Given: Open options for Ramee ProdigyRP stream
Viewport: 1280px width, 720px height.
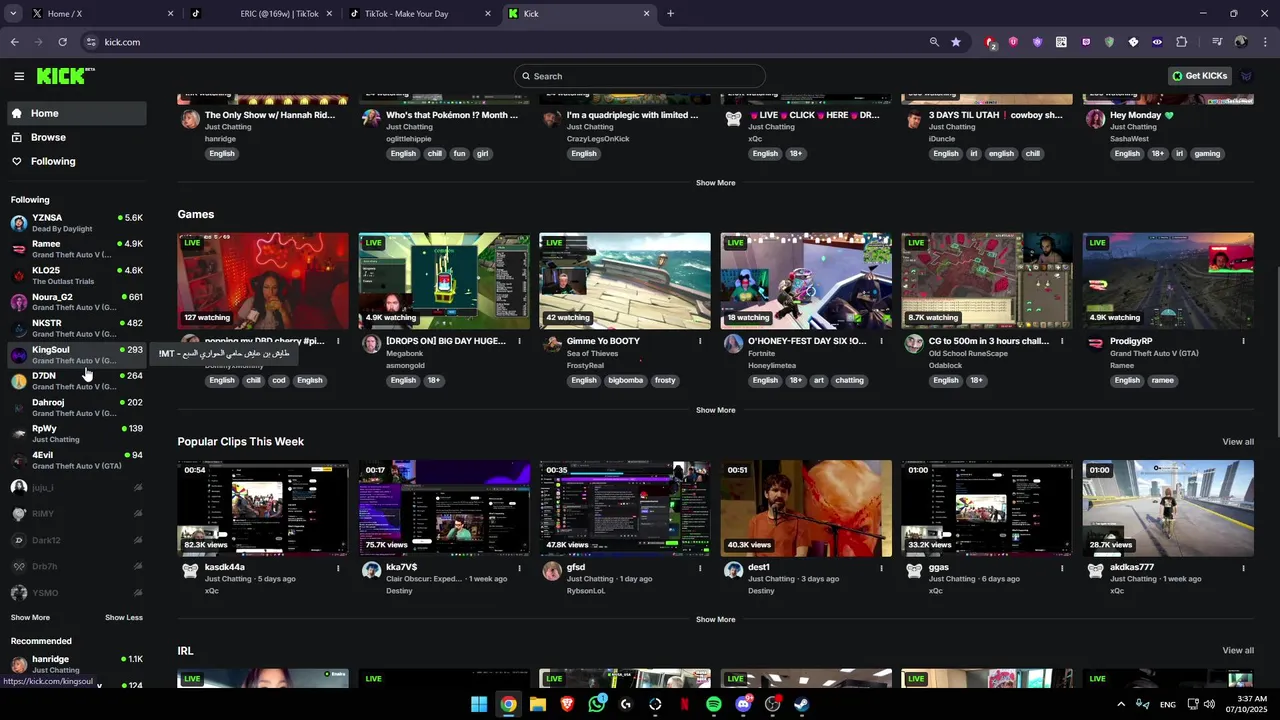Looking at the screenshot, I should coord(1243,341).
